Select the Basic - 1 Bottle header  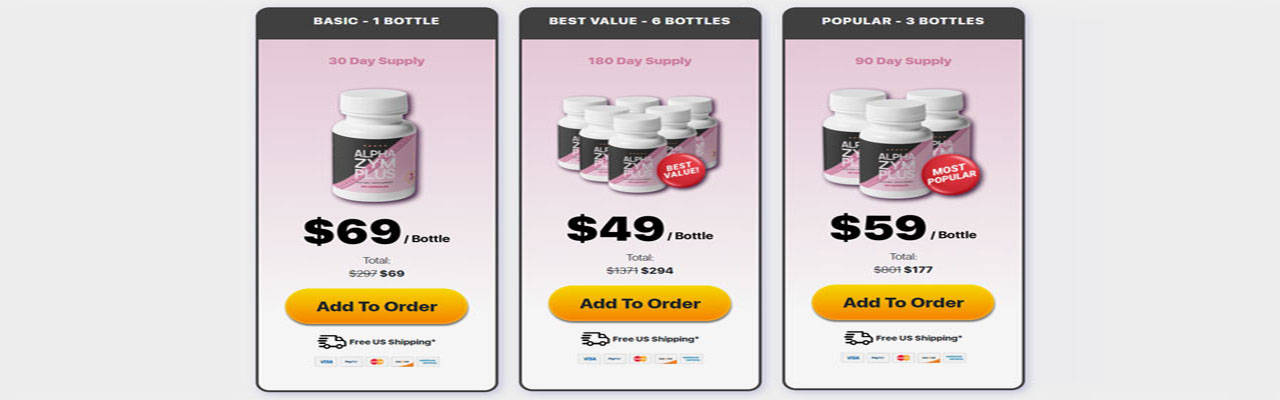pyautogui.click(x=376, y=23)
